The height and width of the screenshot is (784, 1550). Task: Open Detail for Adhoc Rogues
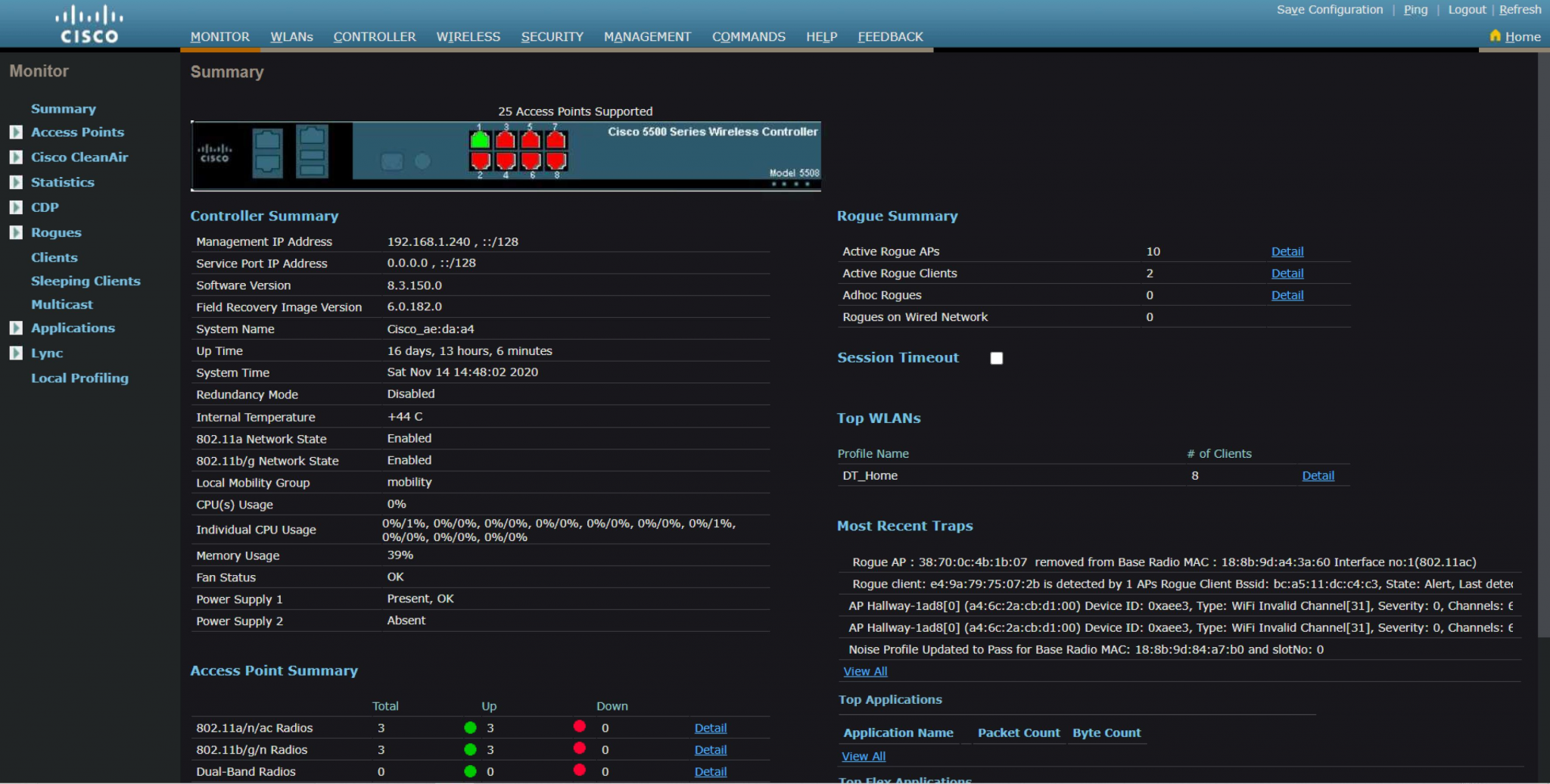click(x=1287, y=295)
